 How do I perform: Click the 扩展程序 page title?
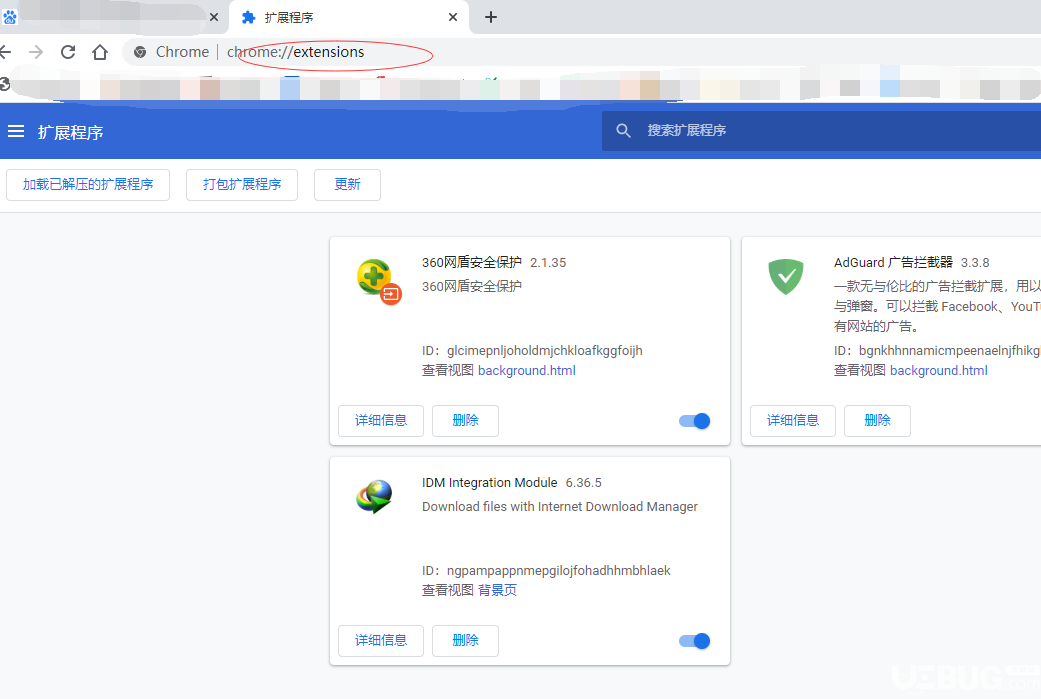tap(70, 132)
